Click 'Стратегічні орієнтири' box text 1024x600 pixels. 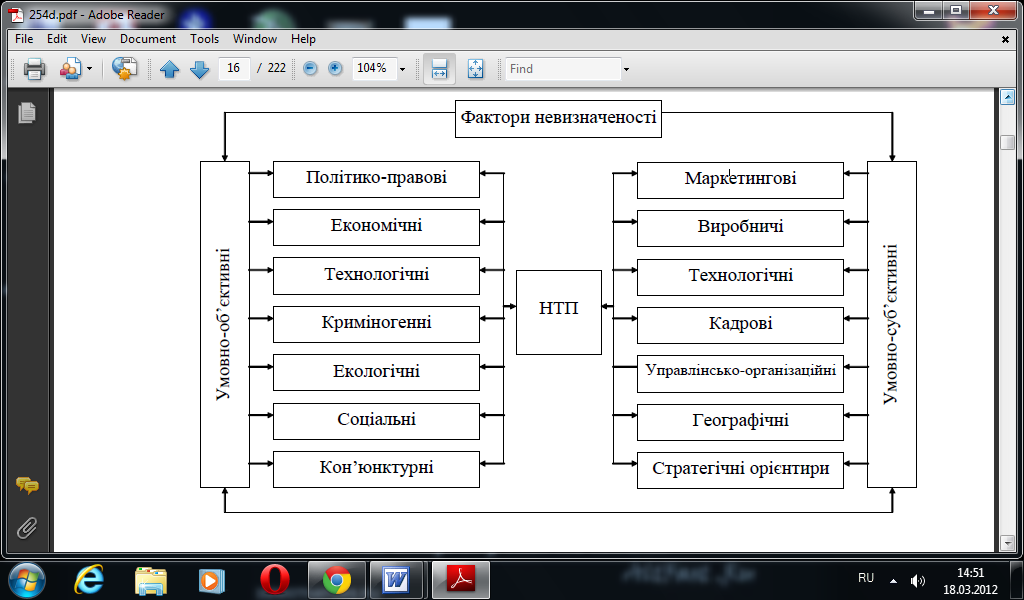click(741, 469)
